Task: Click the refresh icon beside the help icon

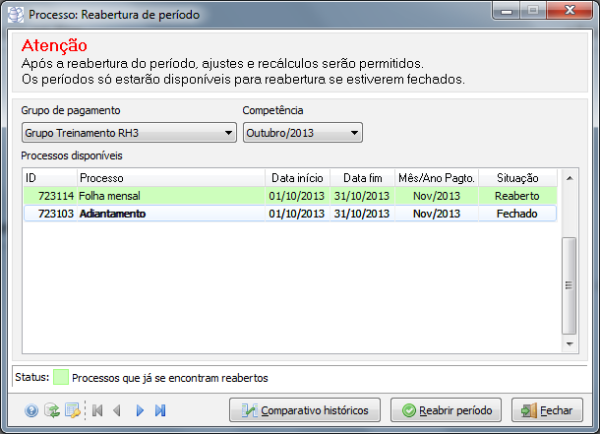Action: [x=51, y=410]
